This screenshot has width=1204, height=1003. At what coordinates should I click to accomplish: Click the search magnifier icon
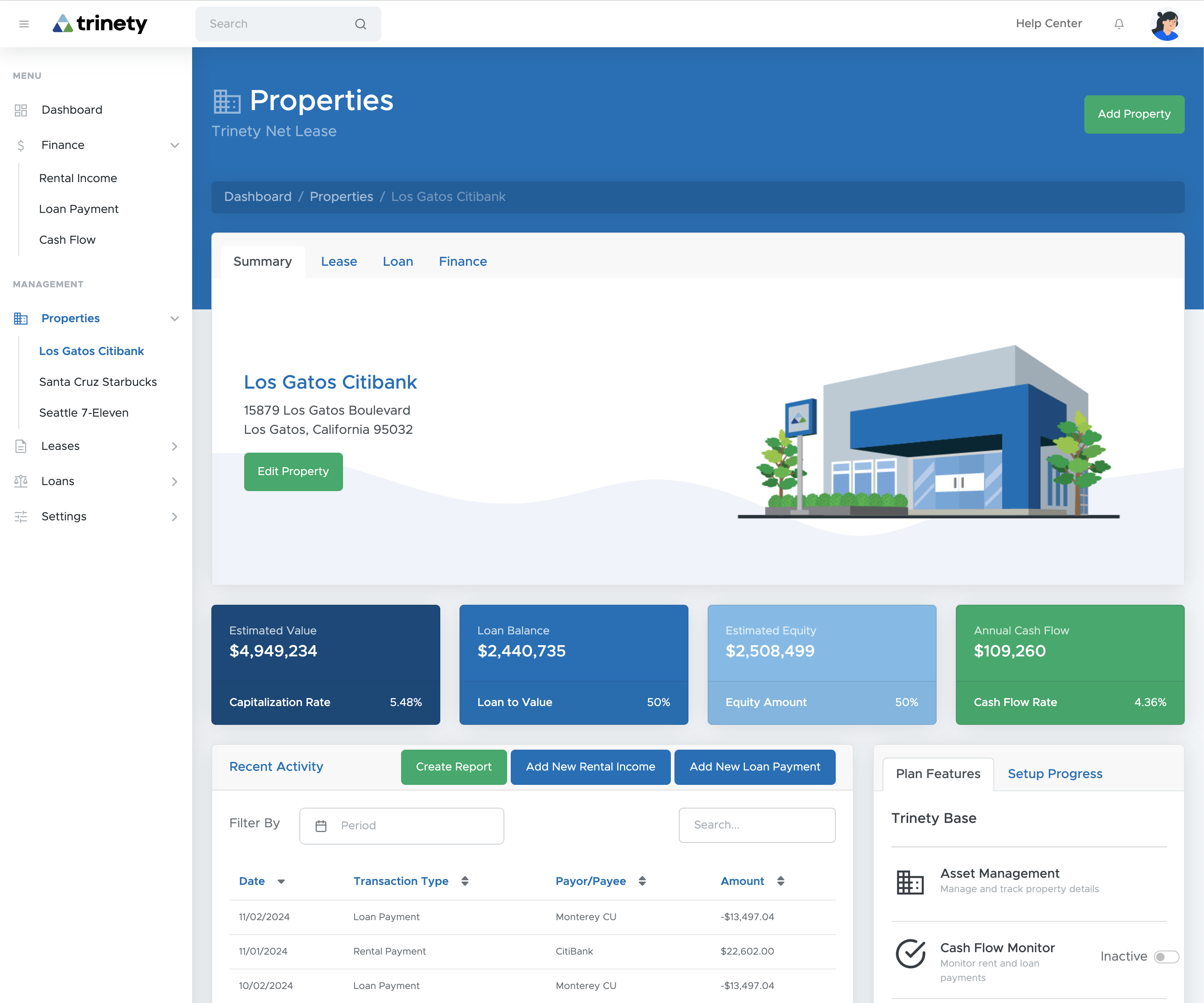360,24
